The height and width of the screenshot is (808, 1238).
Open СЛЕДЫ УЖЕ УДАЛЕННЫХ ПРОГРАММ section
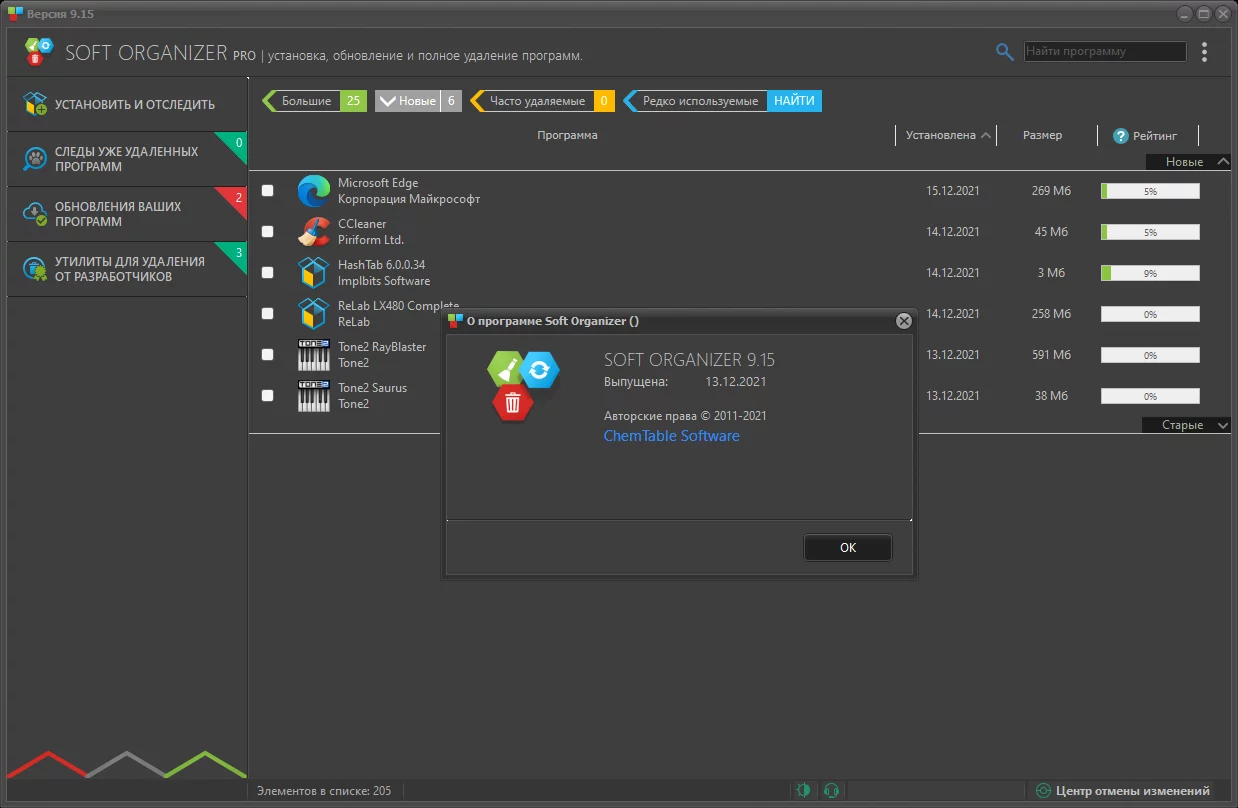point(127,159)
